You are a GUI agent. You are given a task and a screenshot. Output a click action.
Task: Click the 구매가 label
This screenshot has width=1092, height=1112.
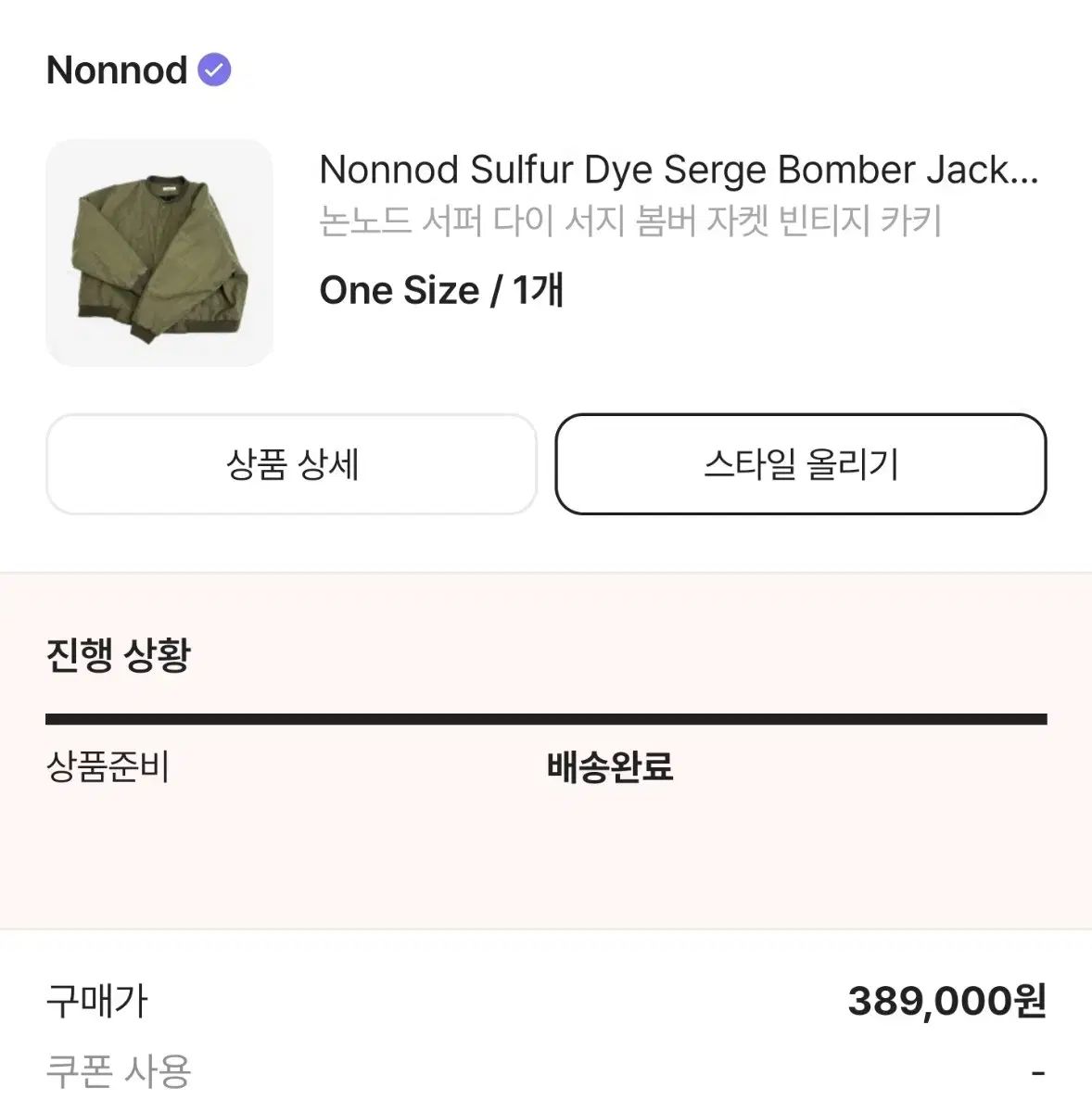[x=97, y=1002]
